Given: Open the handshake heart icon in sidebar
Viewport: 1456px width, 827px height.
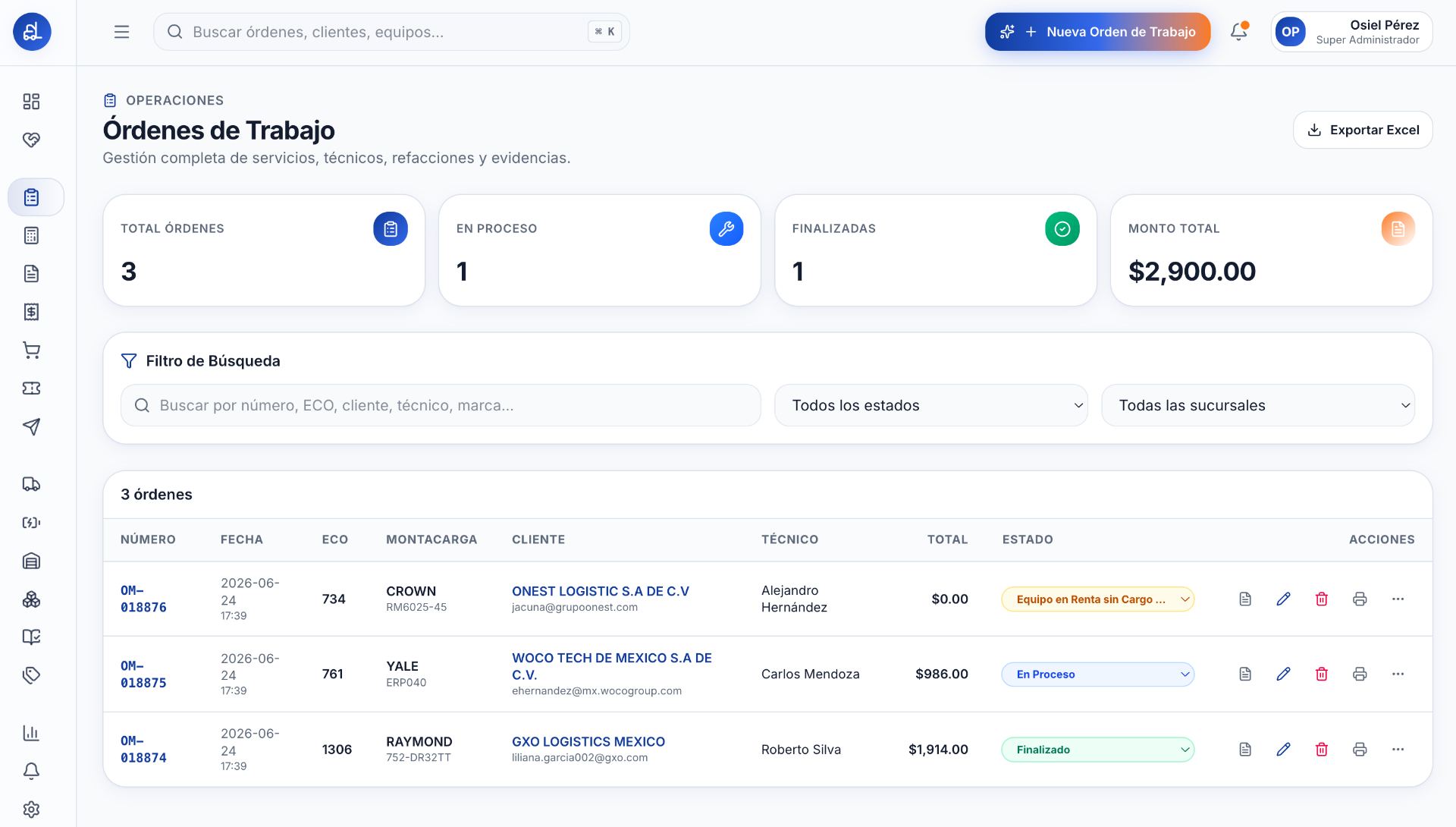Looking at the screenshot, I should click(31, 140).
